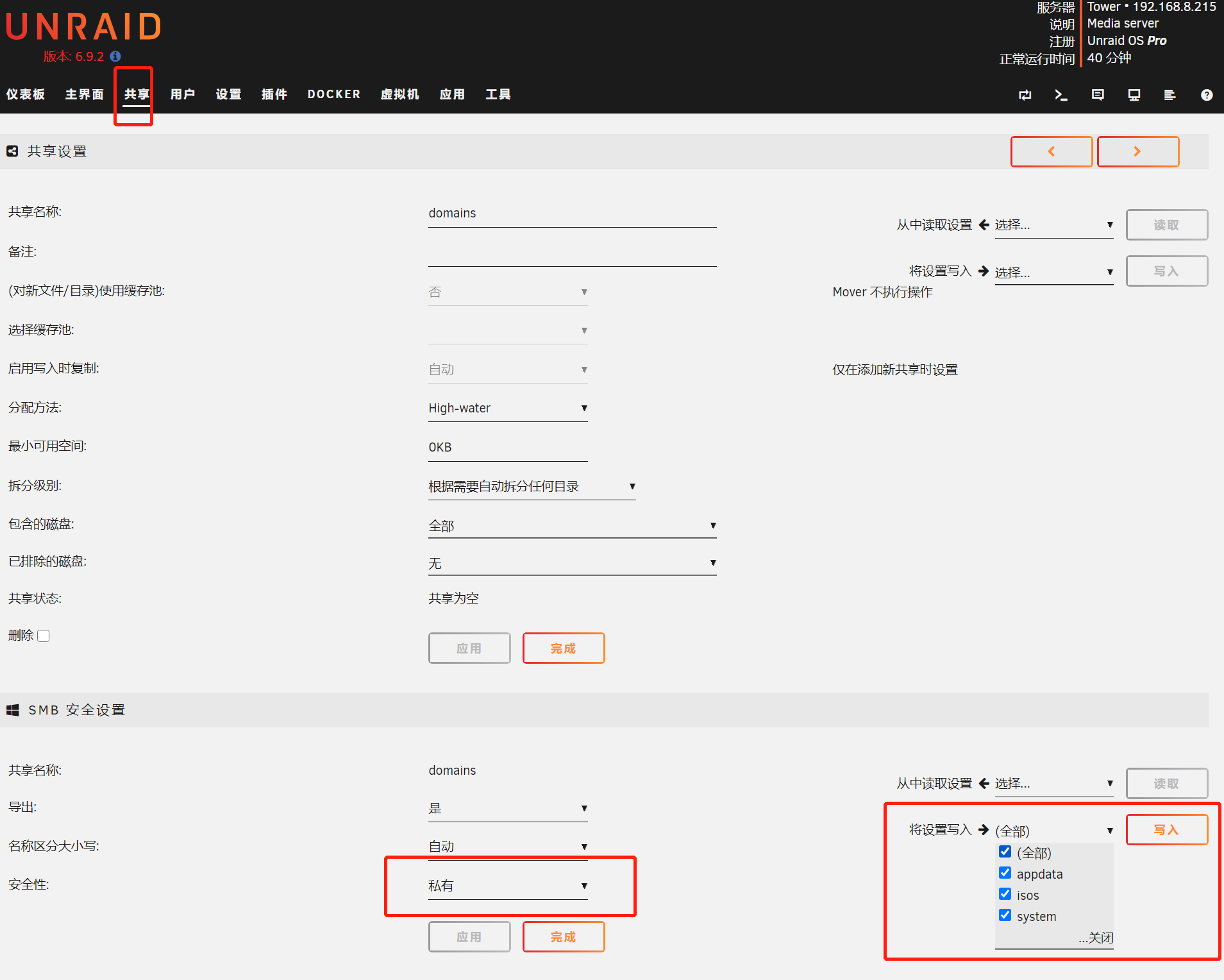1224x980 pixels.
Task: Open the 主界面 tab
Action: (x=84, y=94)
